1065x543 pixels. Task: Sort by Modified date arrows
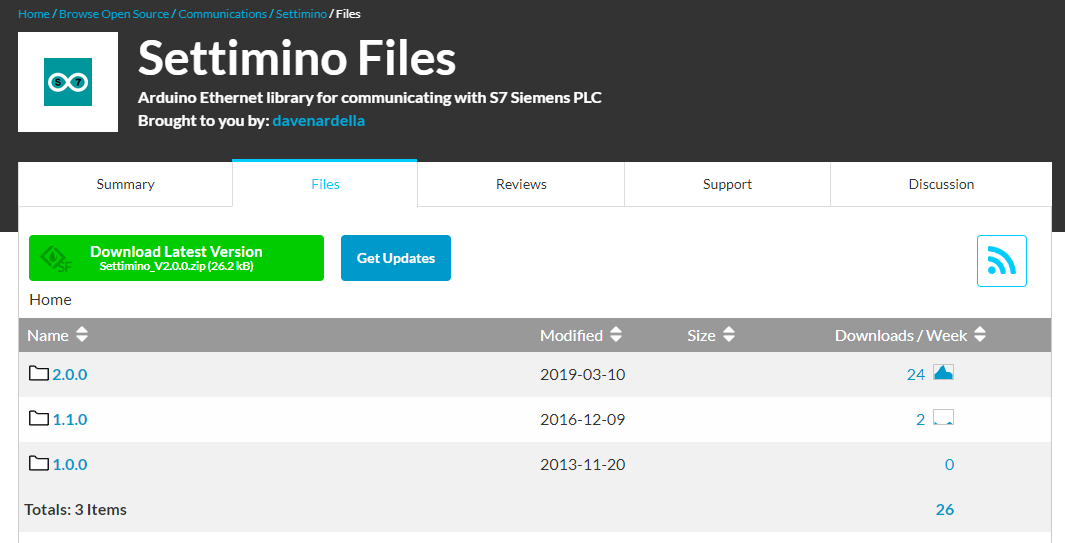(x=615, y=334)
